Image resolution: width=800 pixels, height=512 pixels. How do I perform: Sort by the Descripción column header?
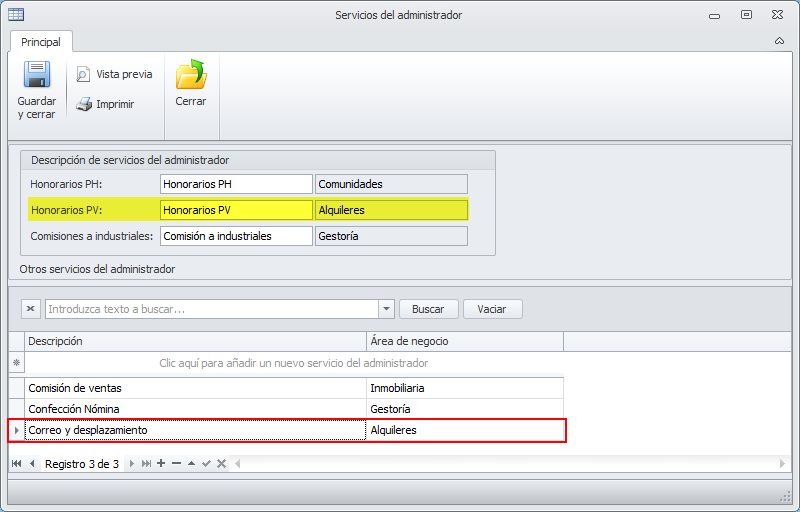coord(195,341)
